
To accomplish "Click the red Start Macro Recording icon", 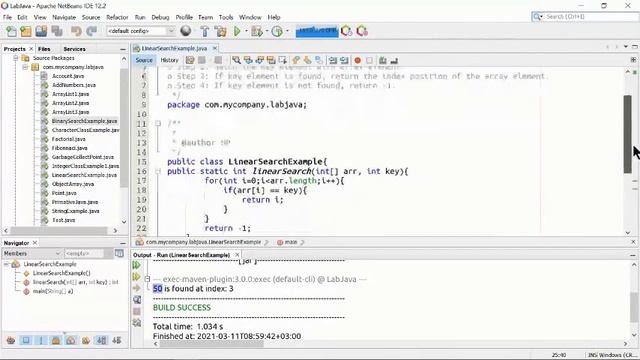I will pos(358,60).
